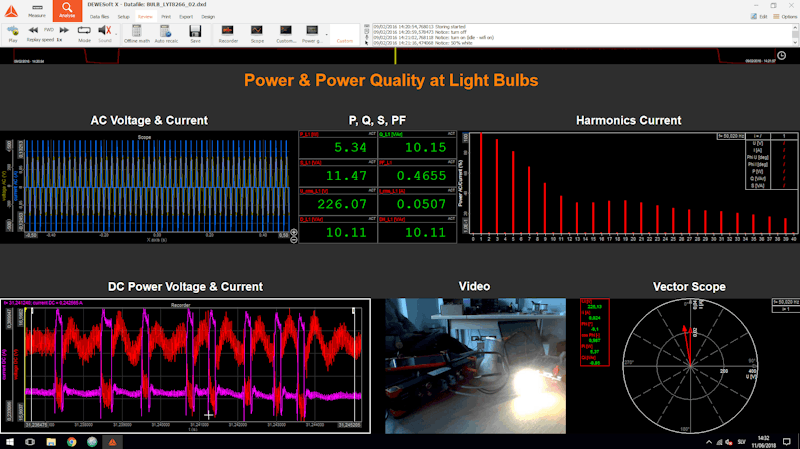Open the Recorder display

(x=228, y=34)
